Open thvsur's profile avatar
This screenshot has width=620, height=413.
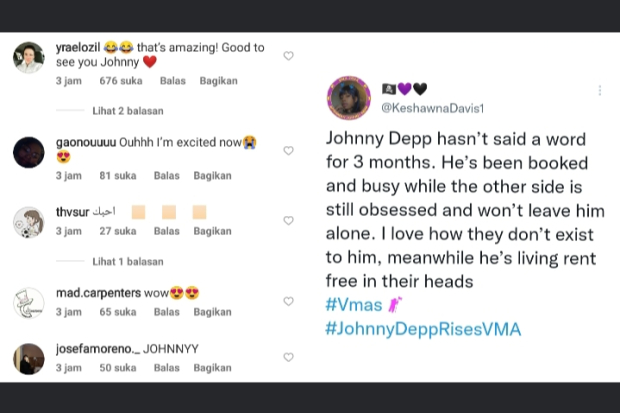[28, 222]
